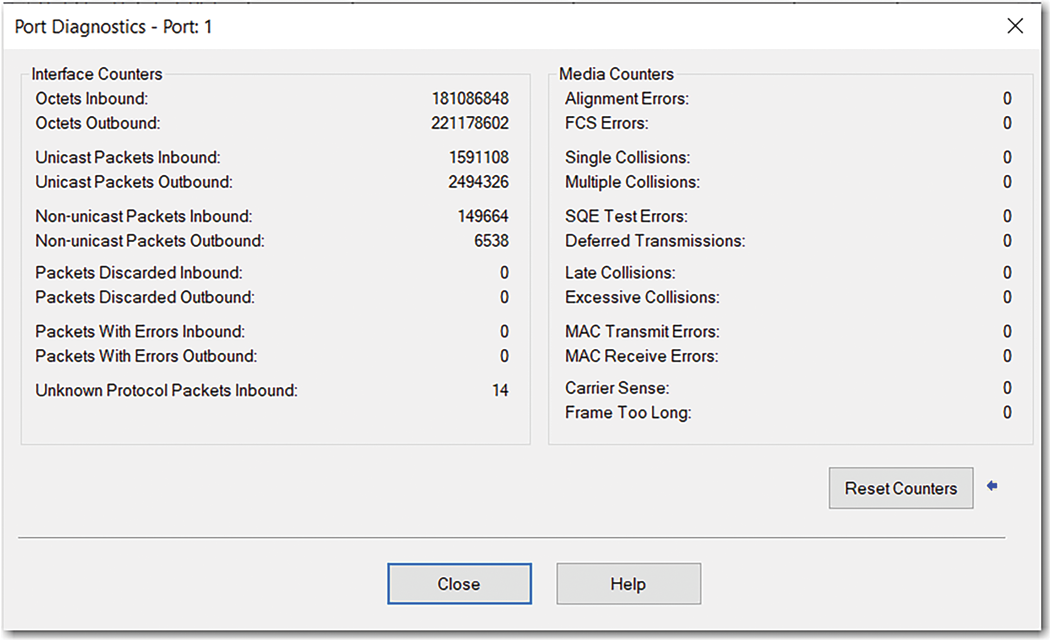Select the Unknown Protocol Packets Inbound value
1050x640 pixels.
pos(499,390)
